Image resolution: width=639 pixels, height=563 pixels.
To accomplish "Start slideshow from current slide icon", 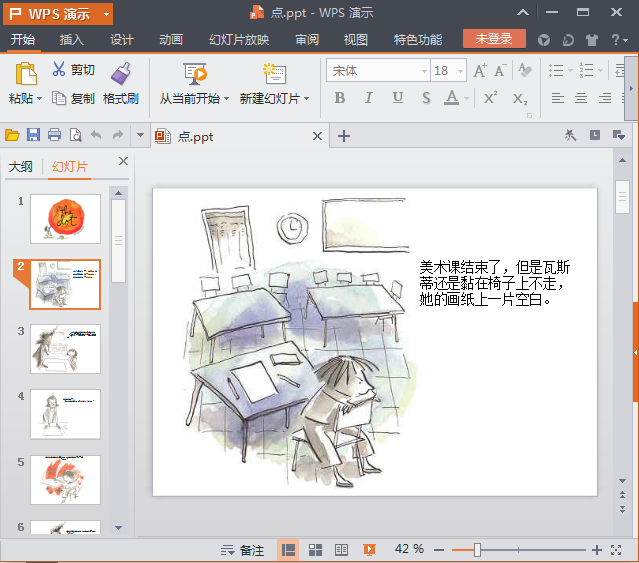I will point(195,74).
